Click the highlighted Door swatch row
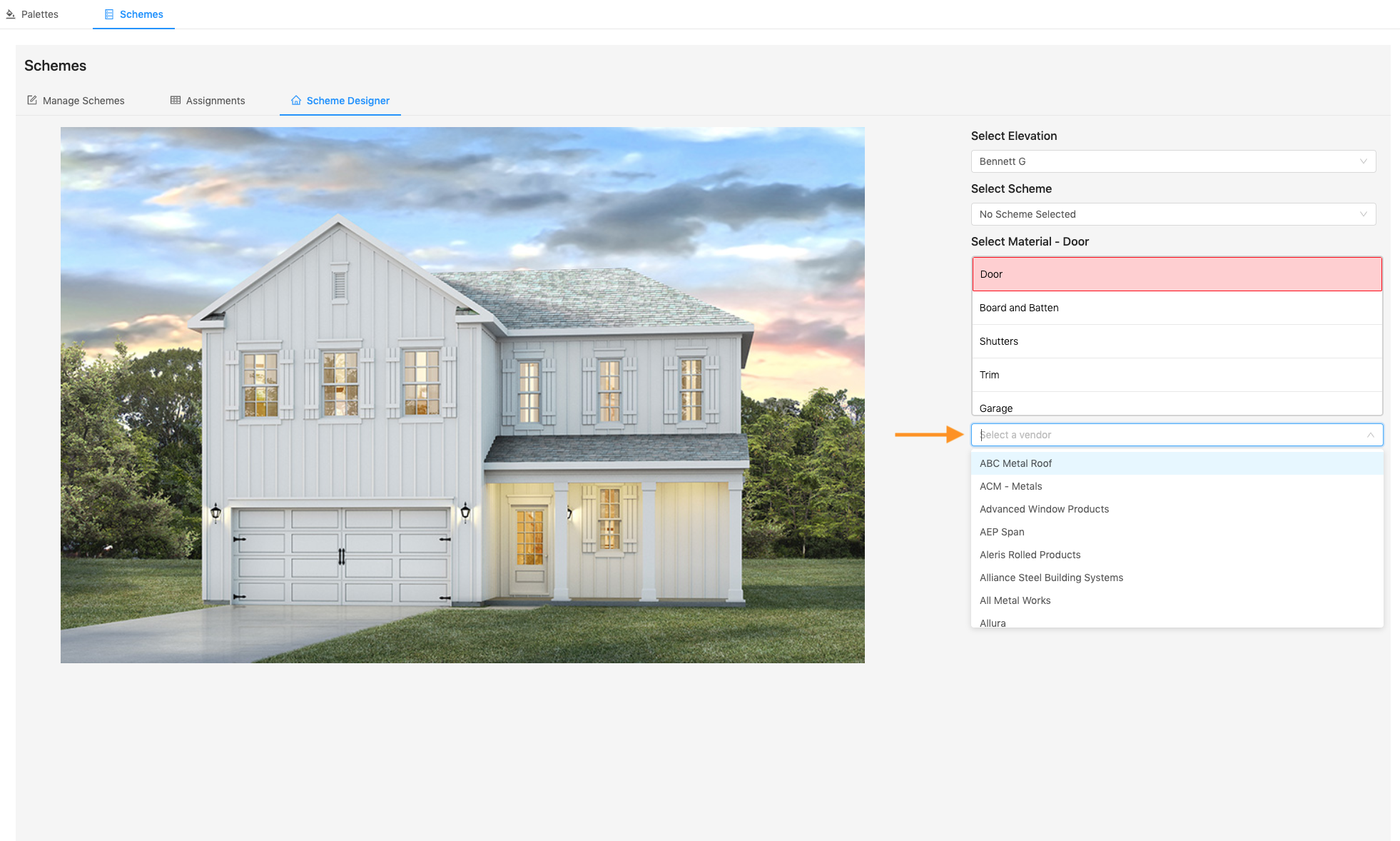 tap(1176, 273)
